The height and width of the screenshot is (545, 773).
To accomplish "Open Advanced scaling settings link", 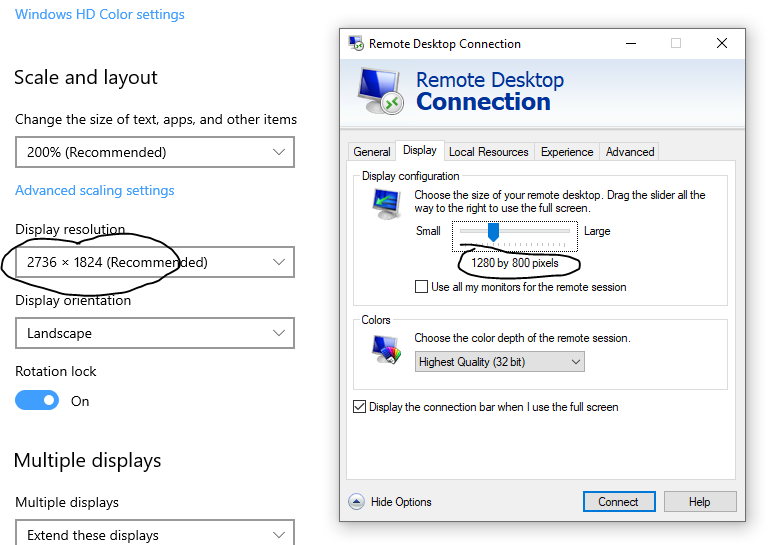I will [x=95, y=190].
